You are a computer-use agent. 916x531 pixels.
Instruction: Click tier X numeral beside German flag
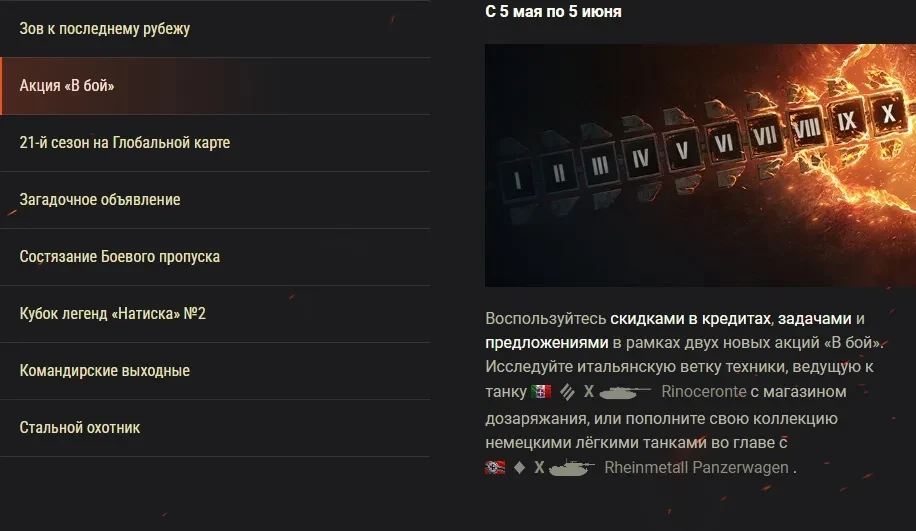pyautogui.click(x=539, y=467)
